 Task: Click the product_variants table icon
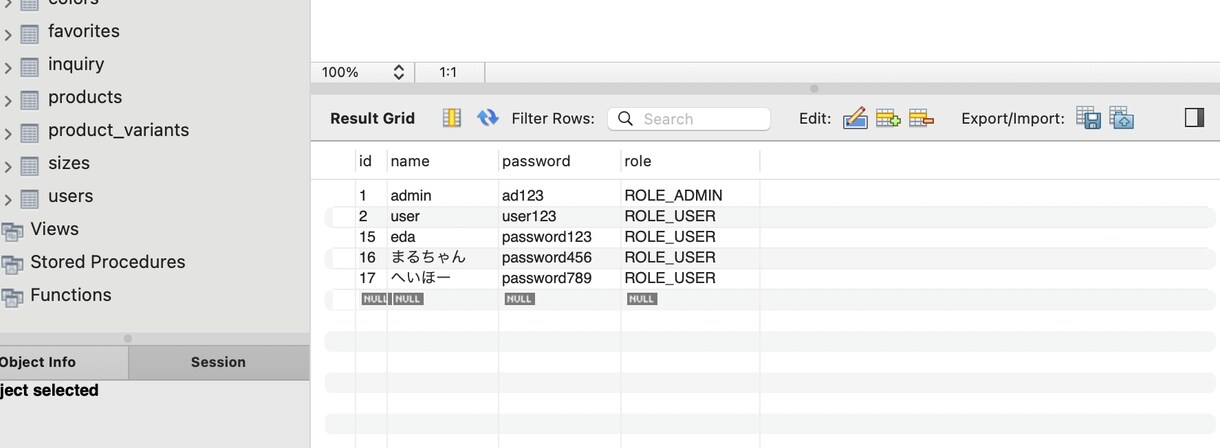click(x=30, y=132)
